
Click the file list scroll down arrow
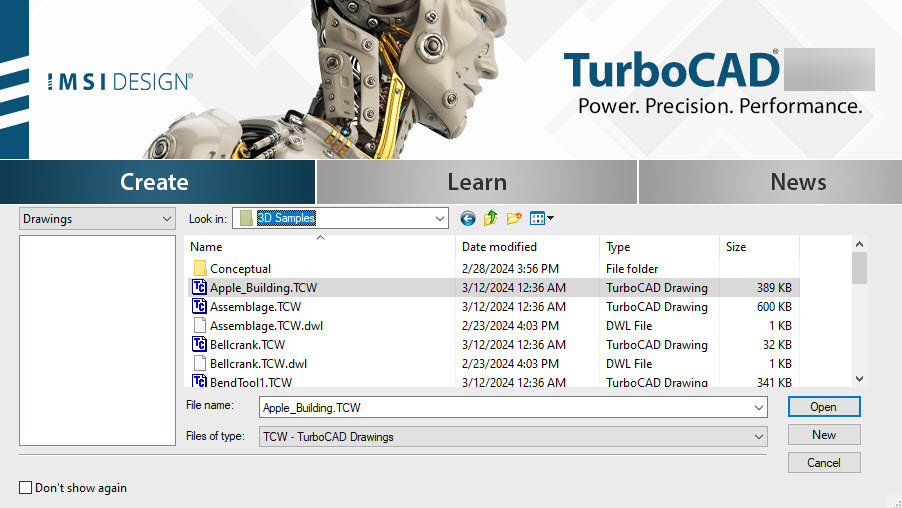[x=859, y=379]
